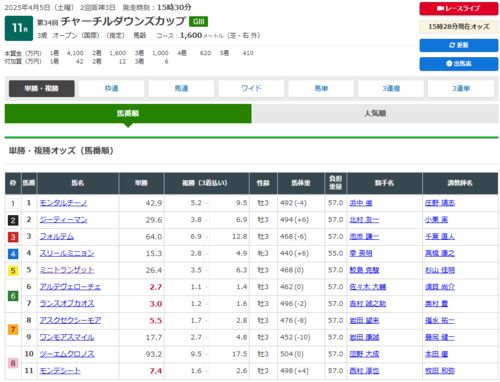Click the green 11R race badge
Screen dimensions: 500x382
[19, 28]
